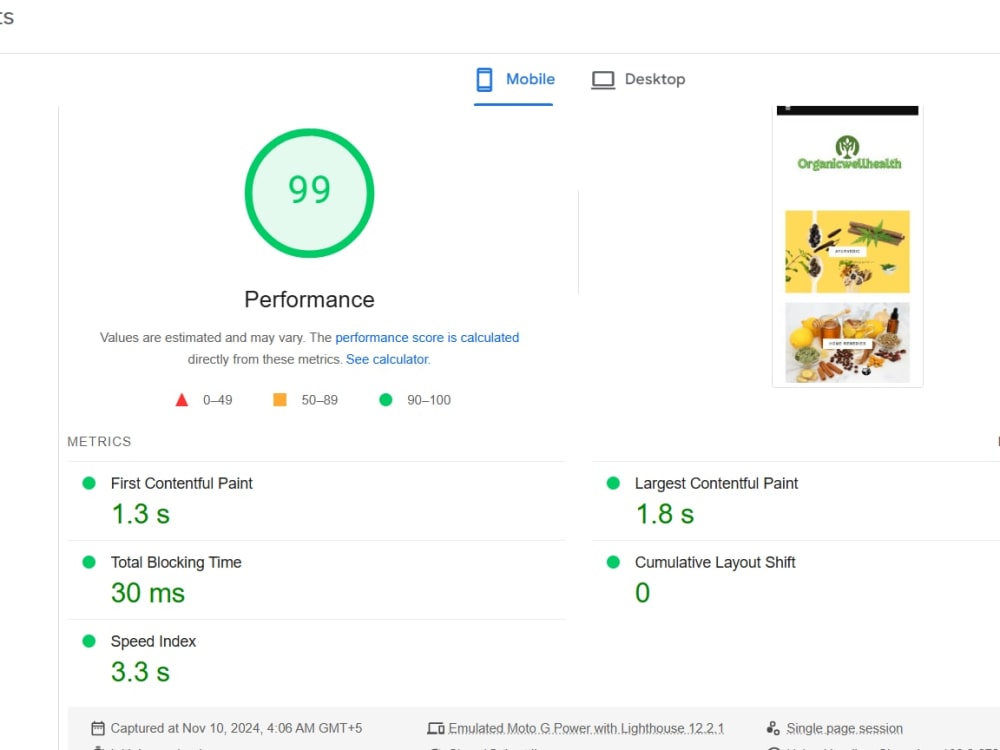Click the Organicwellhealth page screenshot thumbnail

pyautogui.click(x=847, y=246)
